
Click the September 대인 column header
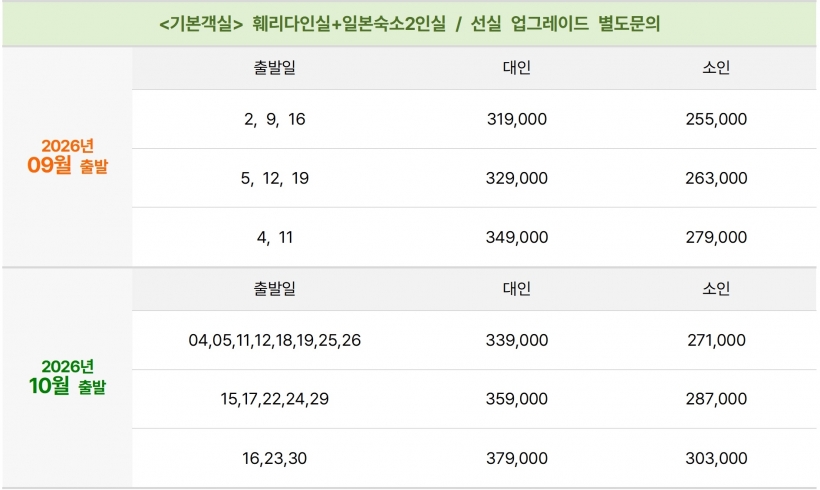tap(517, 67)
